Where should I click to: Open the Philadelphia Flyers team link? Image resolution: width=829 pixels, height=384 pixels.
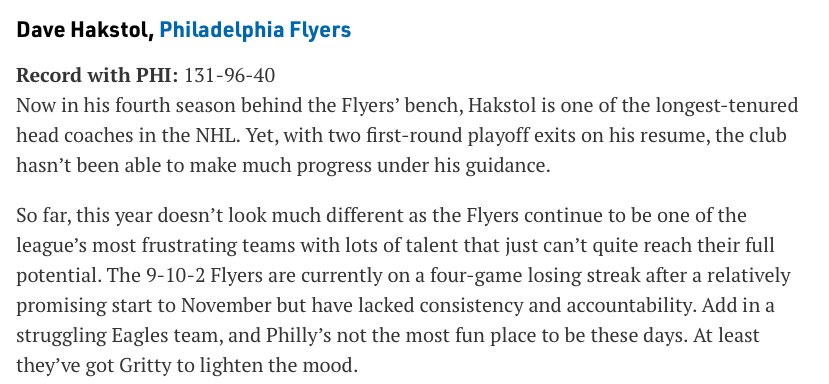[x=255, y=30]
